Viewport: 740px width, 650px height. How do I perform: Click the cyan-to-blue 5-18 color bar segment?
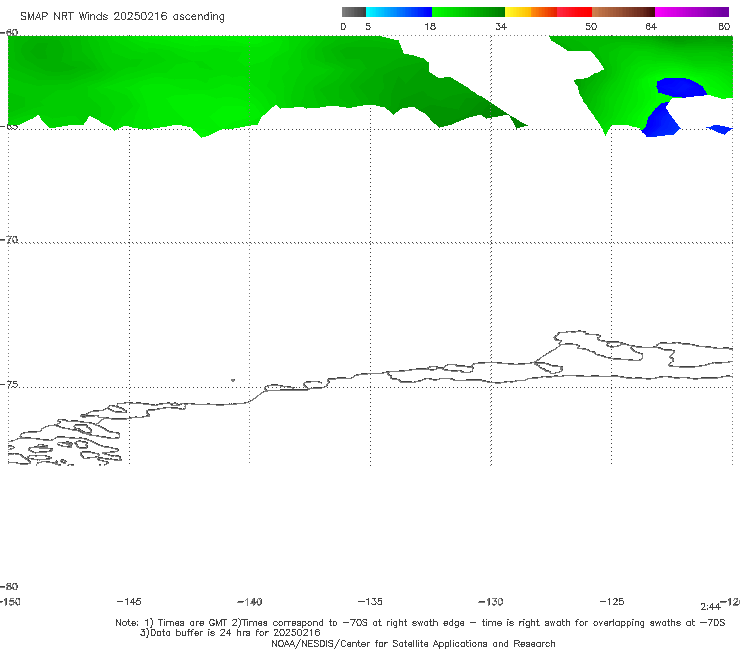[x=399, y=12]
